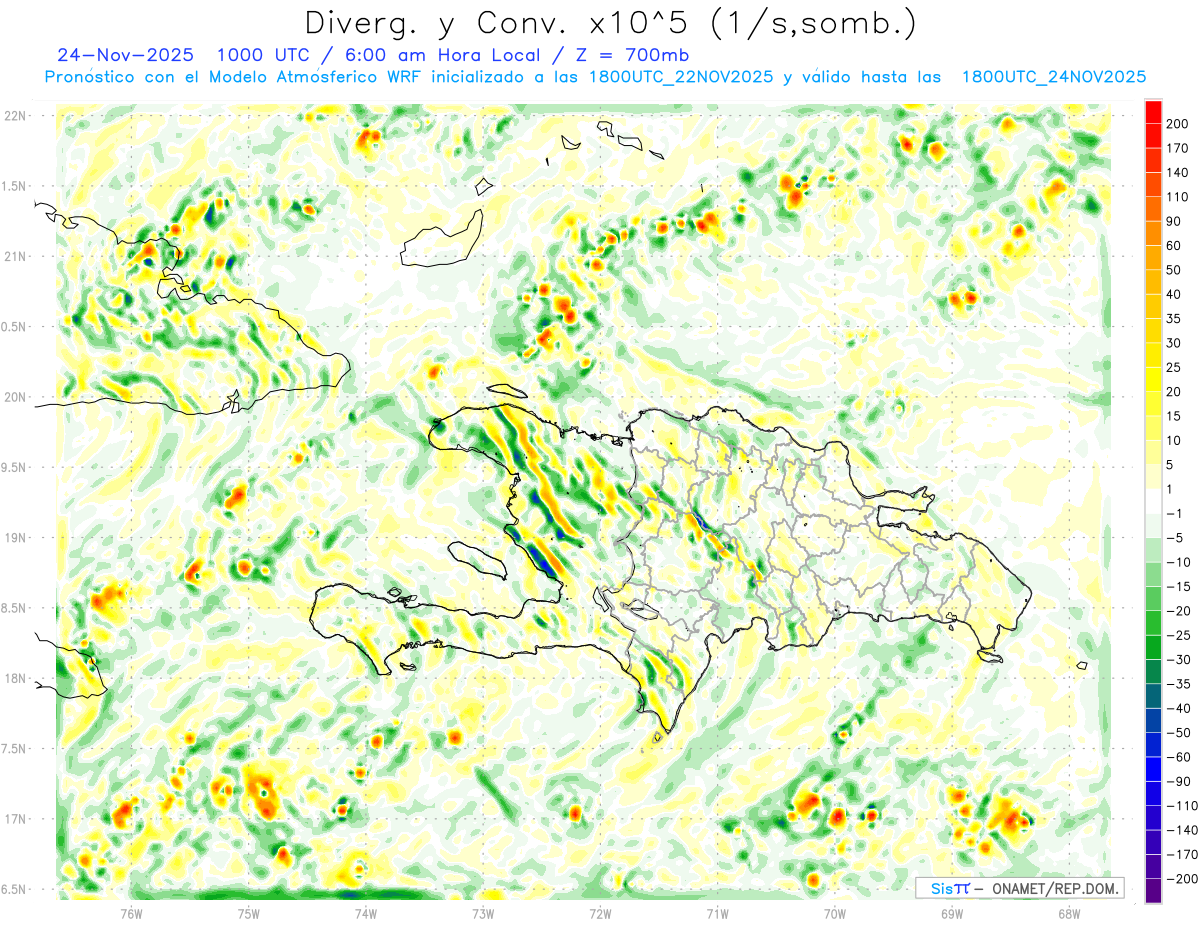Viewport: 1200px width, 927px height.
Task: Click the '71W' longitude label
Action: point(717,913)
